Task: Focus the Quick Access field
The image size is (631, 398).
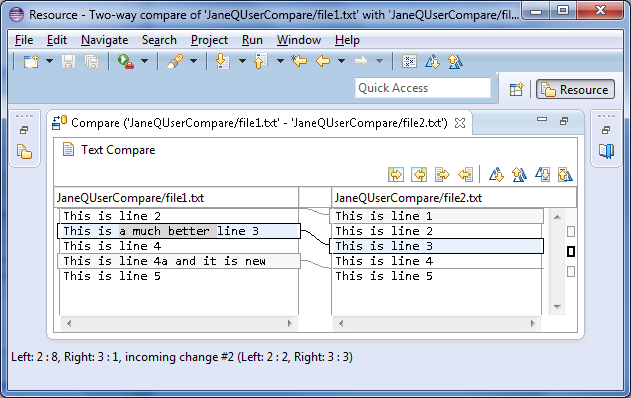Action: (x=423, y=88)
